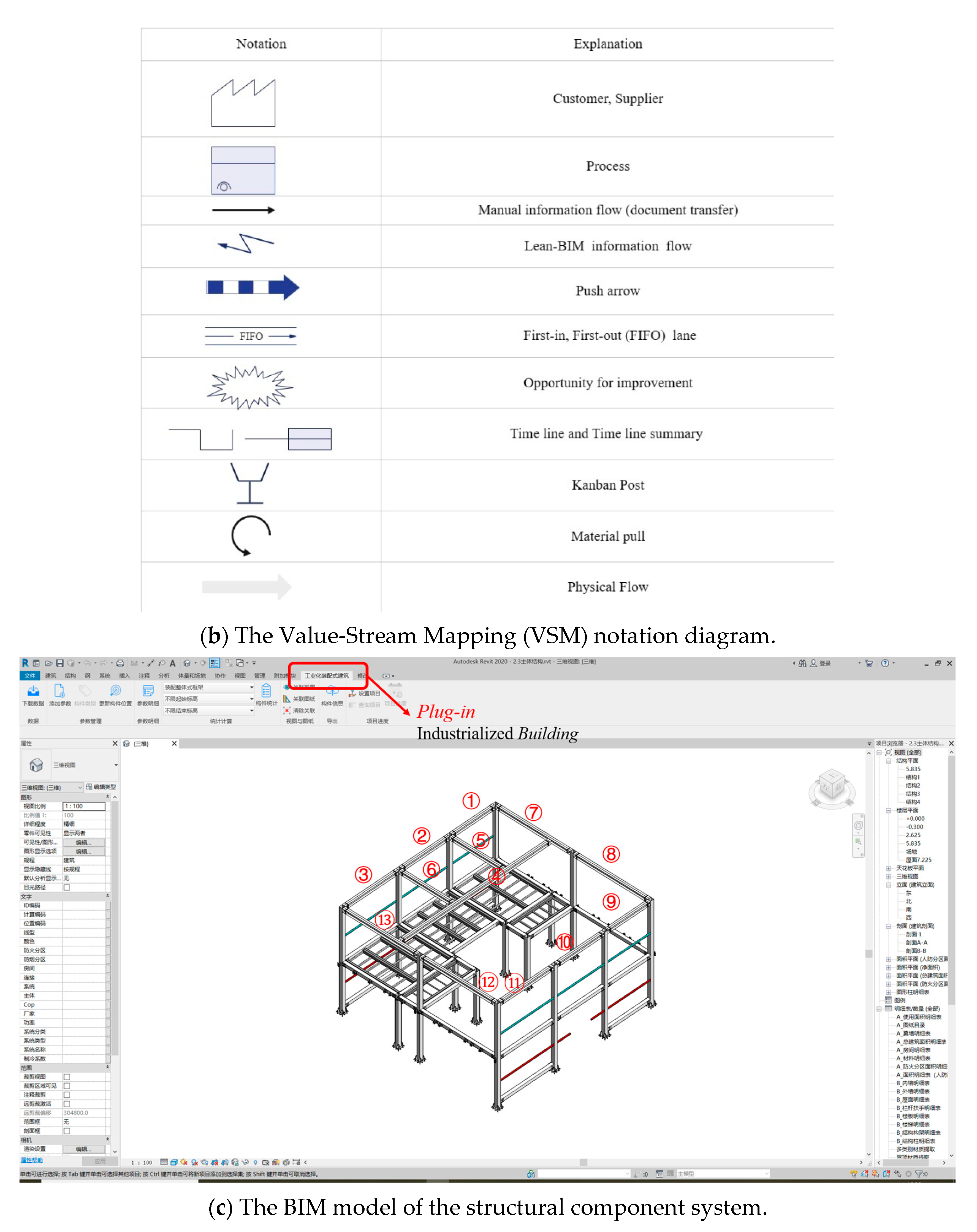Click the 添加参数 add parameter icon

click(59, 691)
